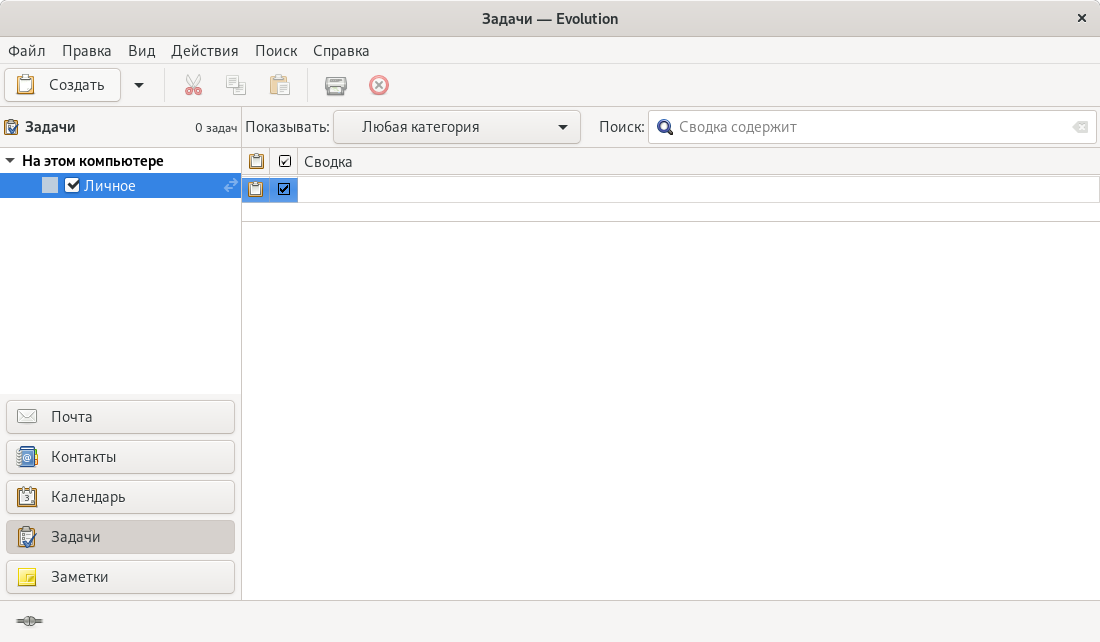
Task: Click the network connection status icon
Action: coord(29,621)
